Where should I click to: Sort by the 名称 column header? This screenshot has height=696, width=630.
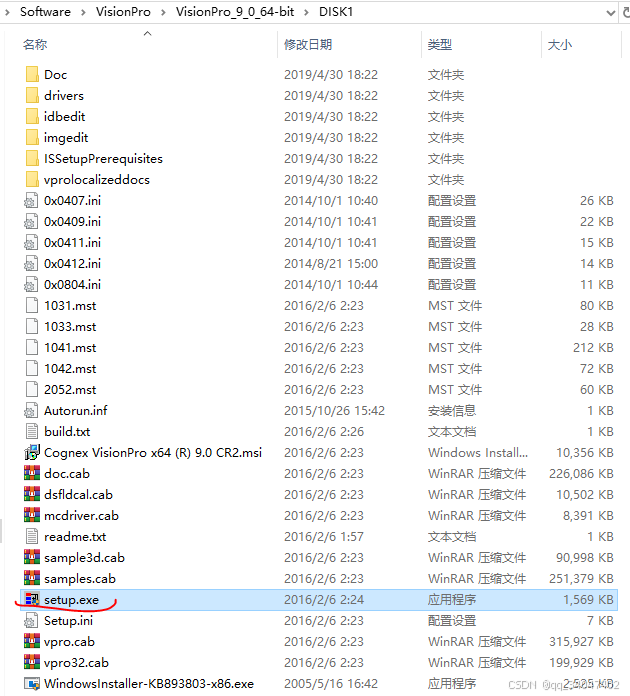pyautogui.click(x=35, y=44)
